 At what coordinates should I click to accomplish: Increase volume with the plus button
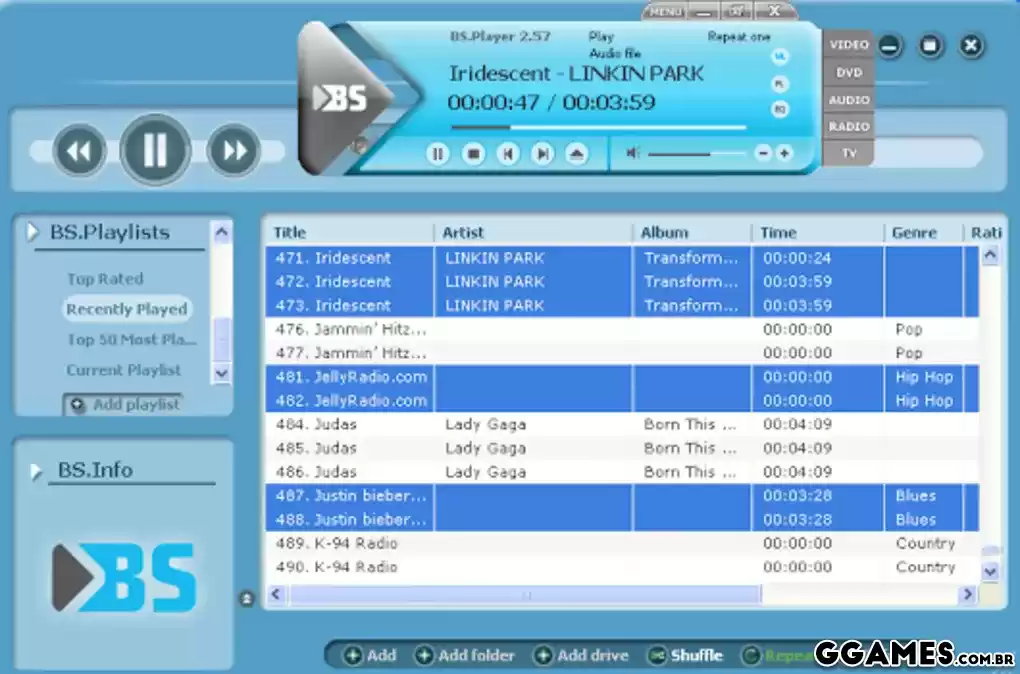[784, 153]
